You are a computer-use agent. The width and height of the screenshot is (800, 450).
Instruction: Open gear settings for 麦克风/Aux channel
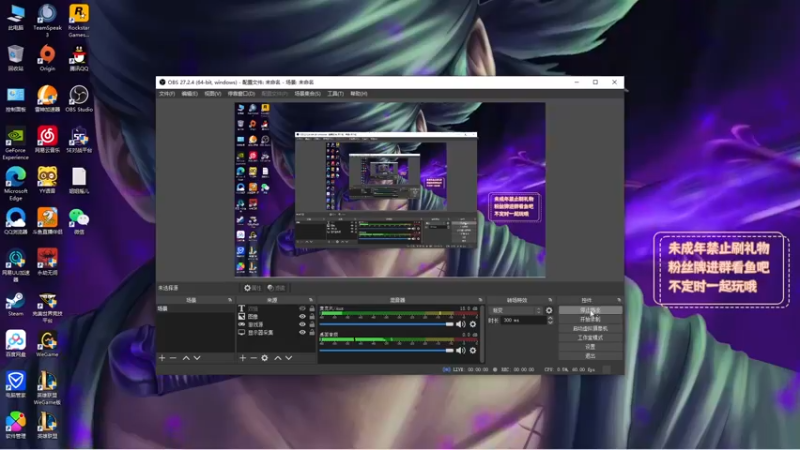tap(473, 324)
